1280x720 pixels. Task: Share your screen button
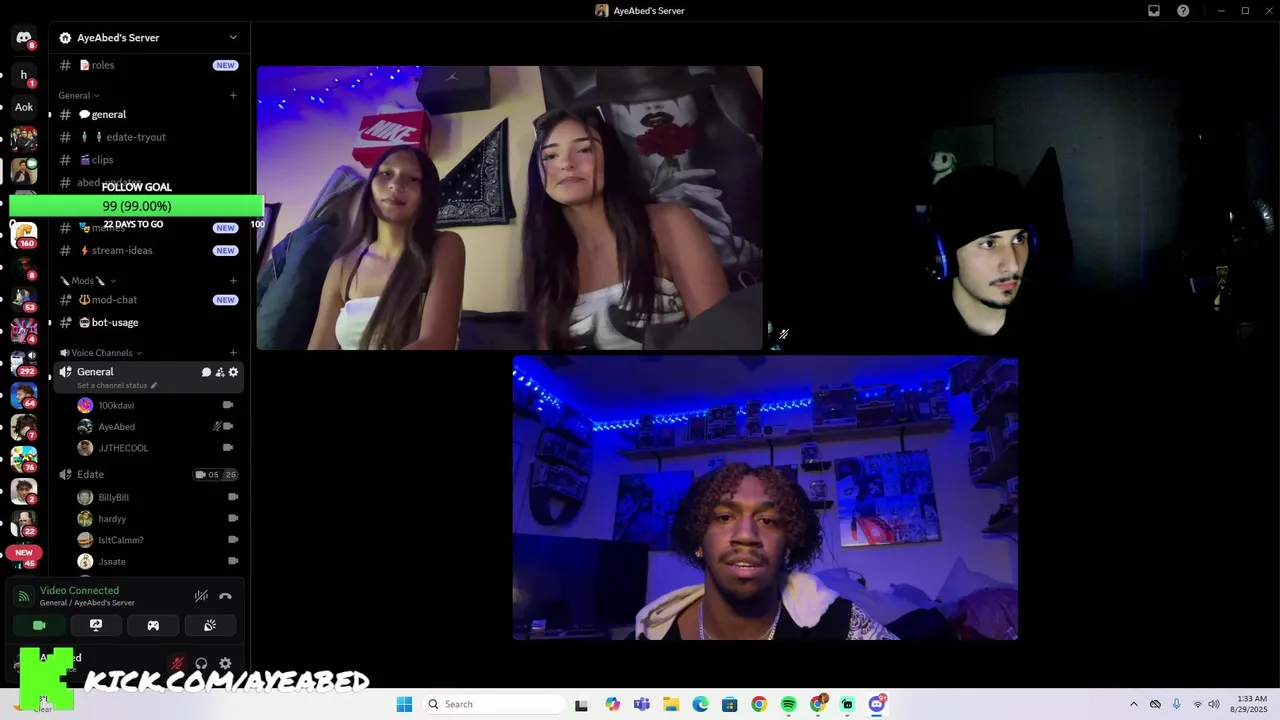click(x=96, y=625)
